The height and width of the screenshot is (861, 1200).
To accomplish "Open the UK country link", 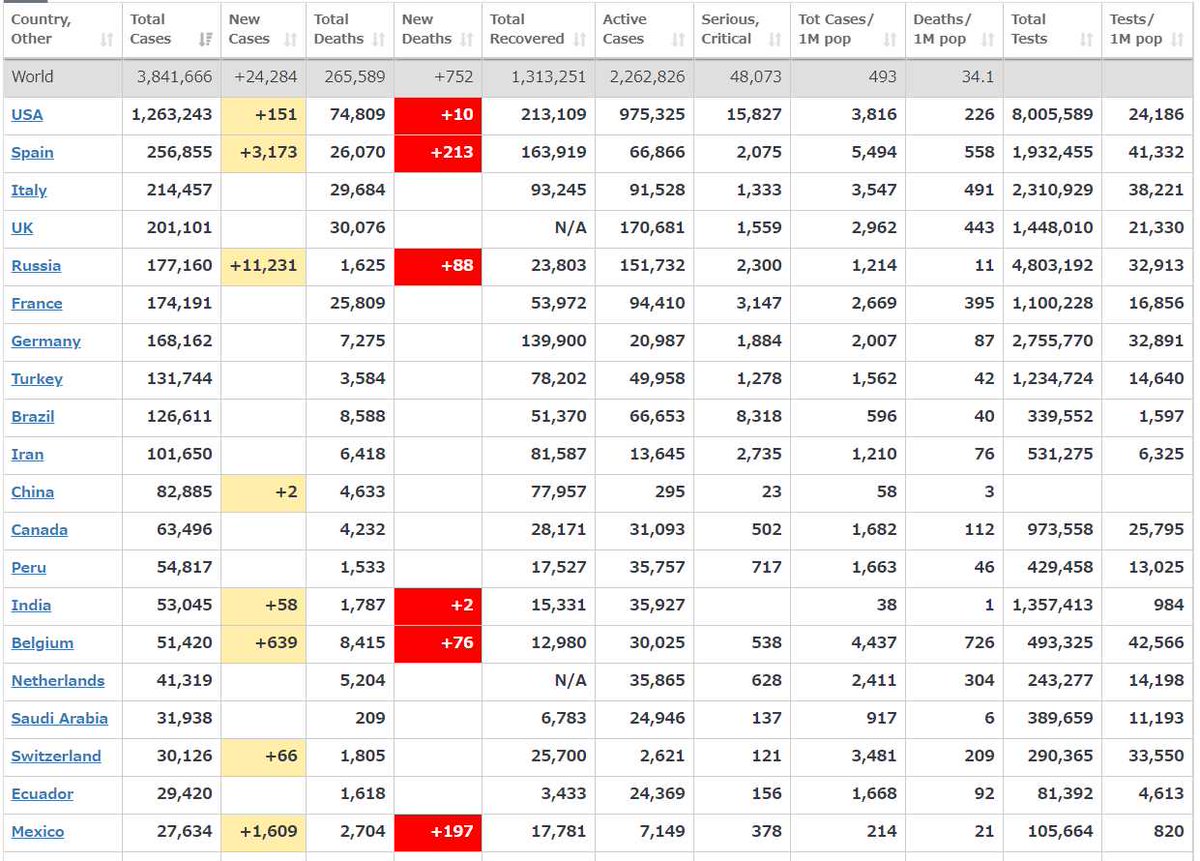I will pyautogui.click(x=22, y=228).
